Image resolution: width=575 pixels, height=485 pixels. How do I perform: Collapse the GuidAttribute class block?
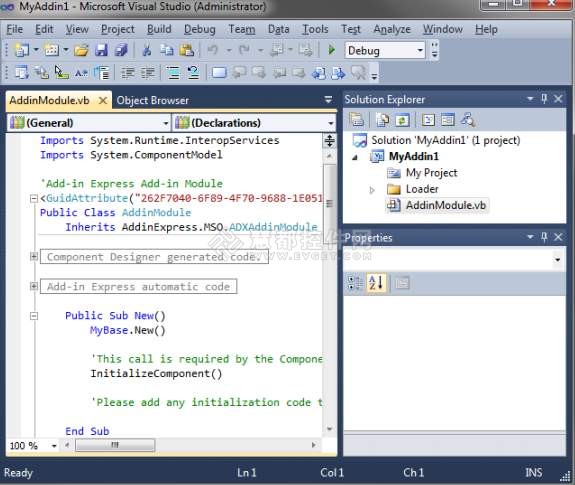[34, 199]
